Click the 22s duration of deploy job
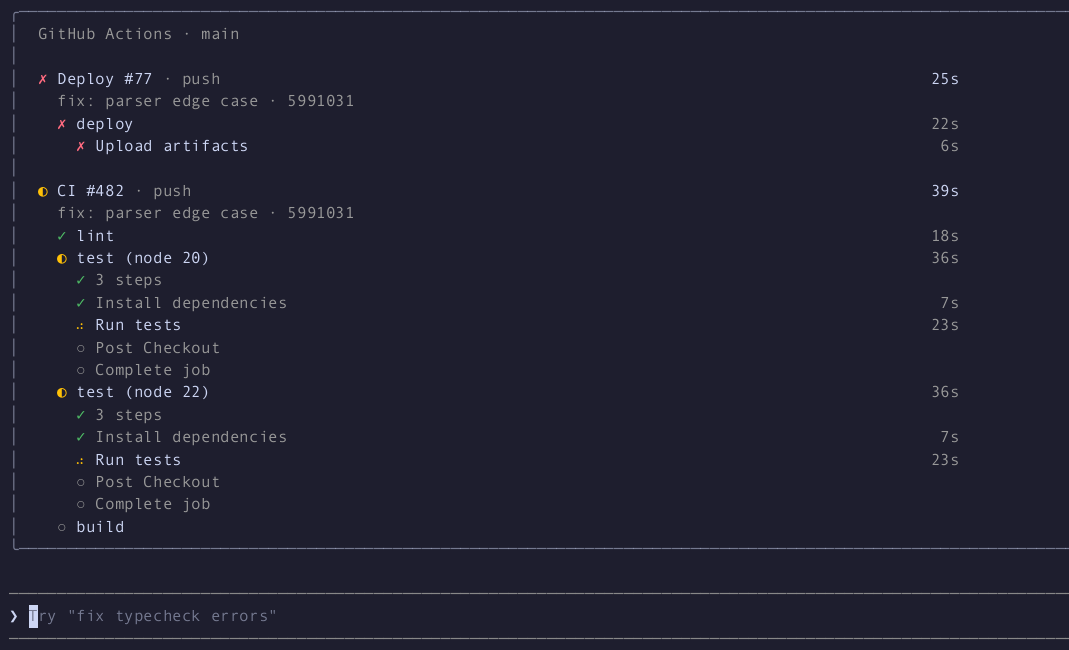1069x650 pixels. 945,124
